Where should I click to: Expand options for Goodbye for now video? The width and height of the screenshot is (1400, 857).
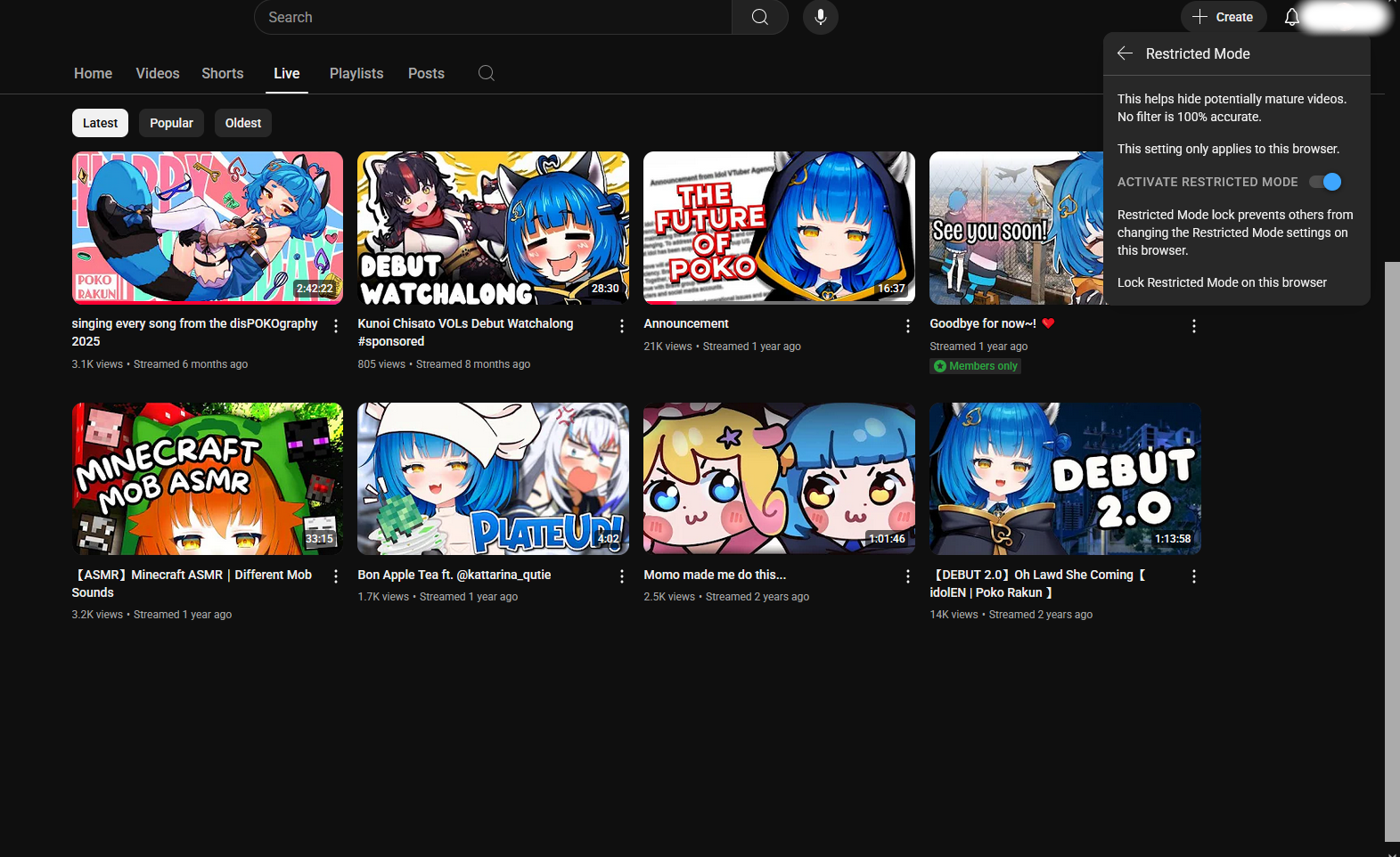(1193, 326)
